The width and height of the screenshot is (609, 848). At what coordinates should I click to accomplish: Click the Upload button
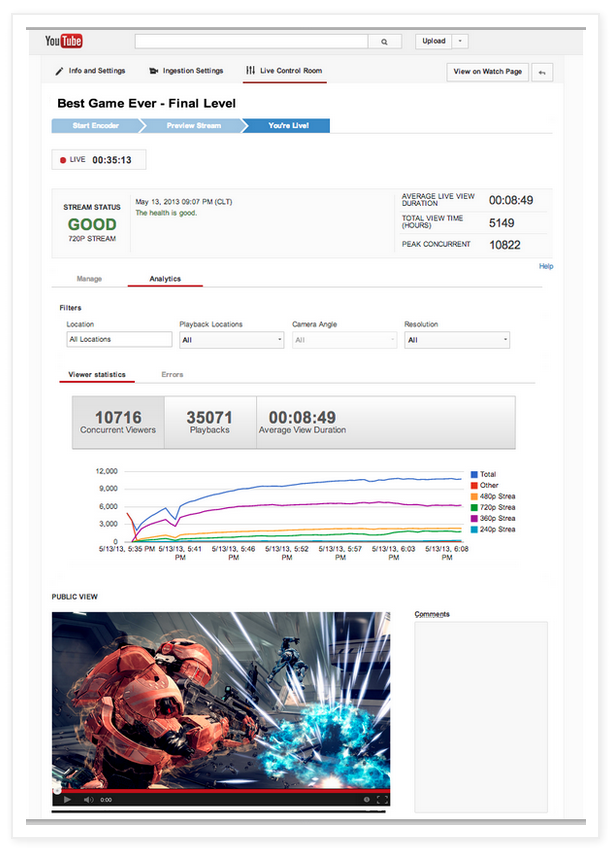433,41
